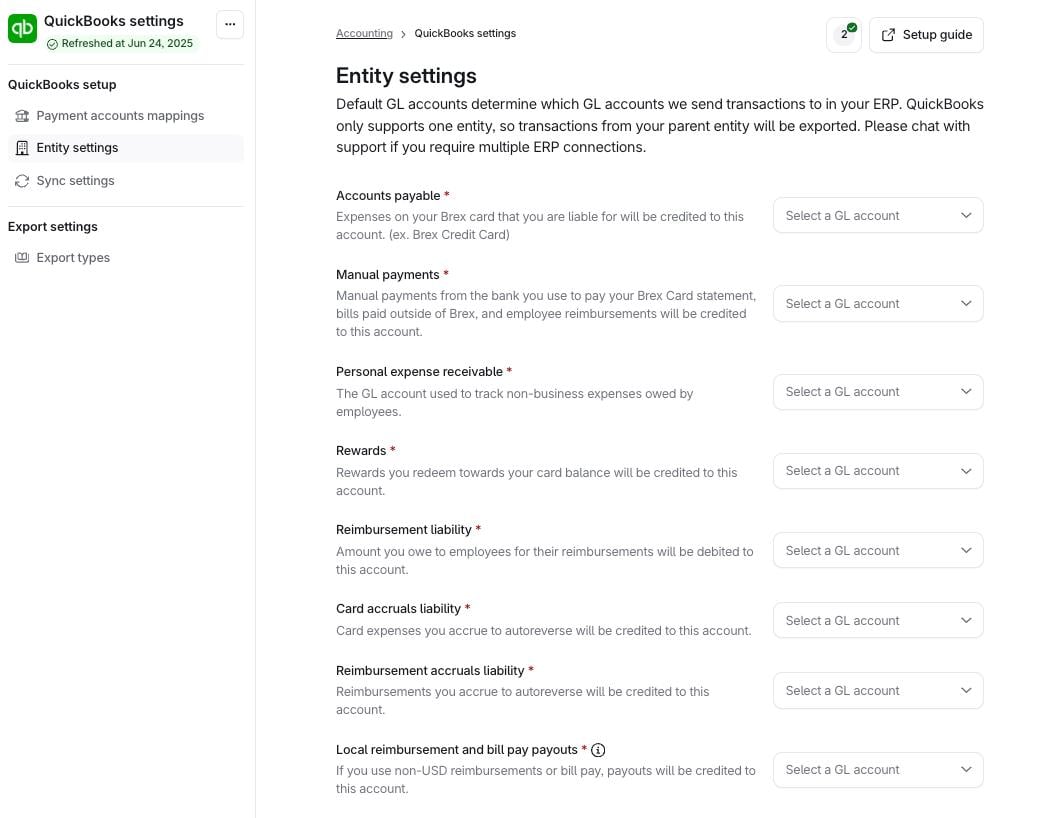This screenshot has width=1057, height=818.
Task: Click the Payment accounts mappings bank icon
Action: (22, 116)
